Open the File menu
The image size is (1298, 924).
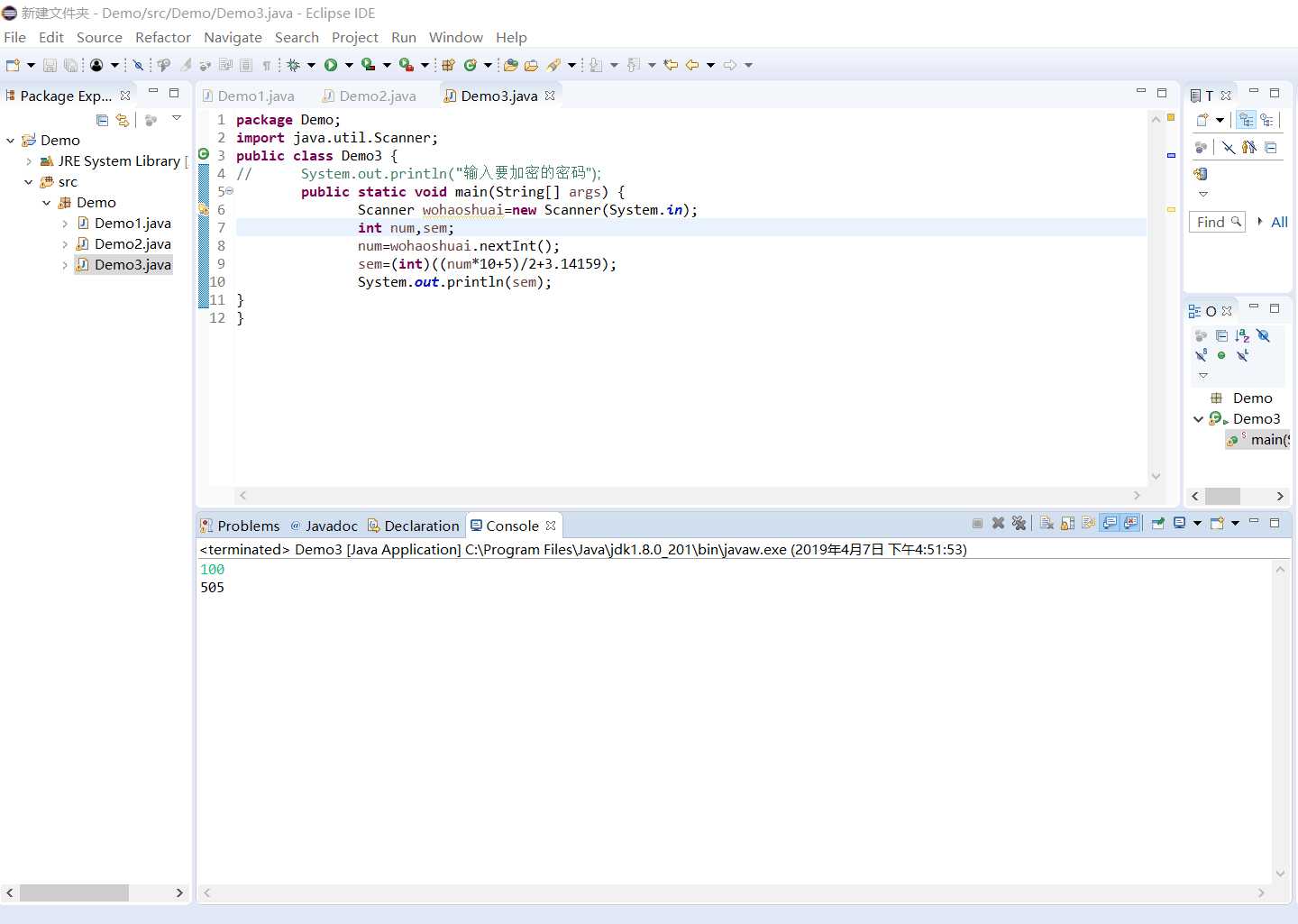pyautogui.click(x=15, y=37)
